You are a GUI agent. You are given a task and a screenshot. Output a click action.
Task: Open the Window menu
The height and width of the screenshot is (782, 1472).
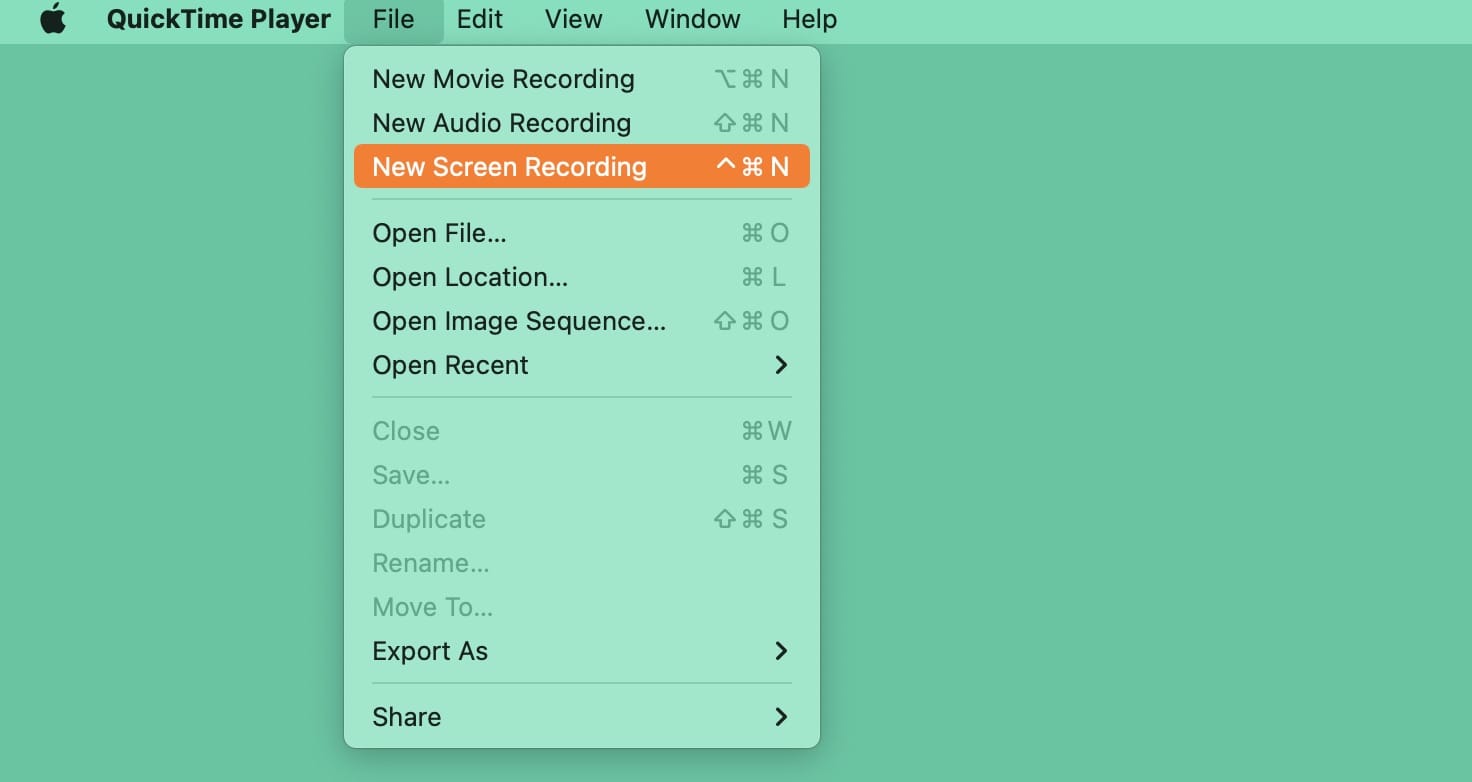(692, 20)
